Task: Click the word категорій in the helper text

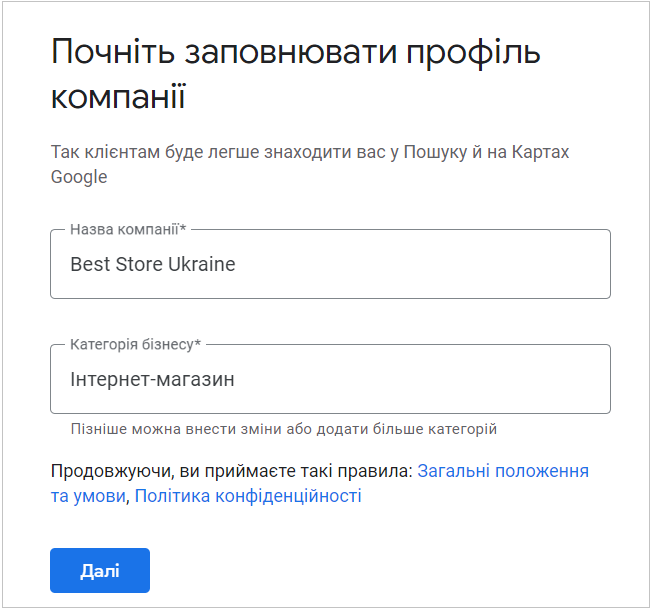Action: (462, 429)
